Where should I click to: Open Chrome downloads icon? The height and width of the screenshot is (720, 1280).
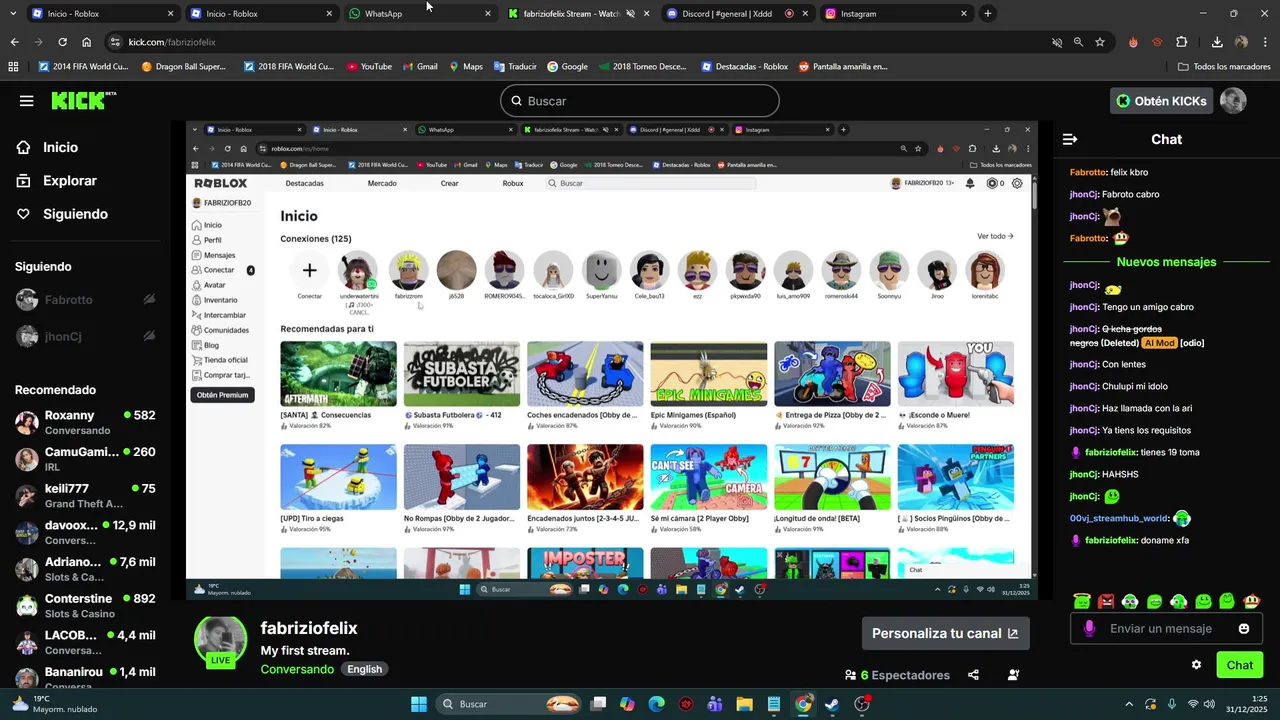pos(1217,42)
